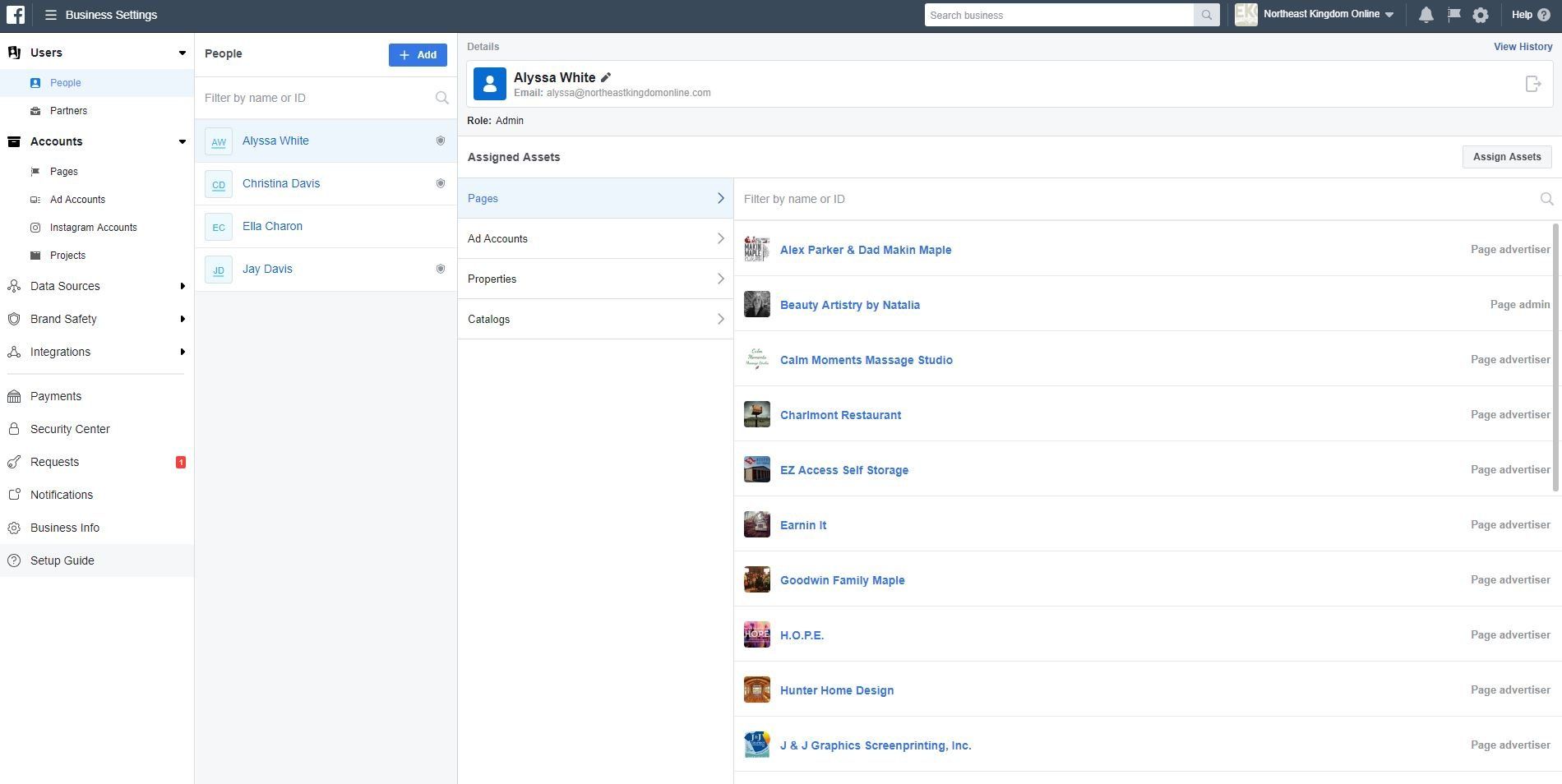Open Notifications in the sidebar
Viewport: 1562px width, 784px height.
point(97,495)
